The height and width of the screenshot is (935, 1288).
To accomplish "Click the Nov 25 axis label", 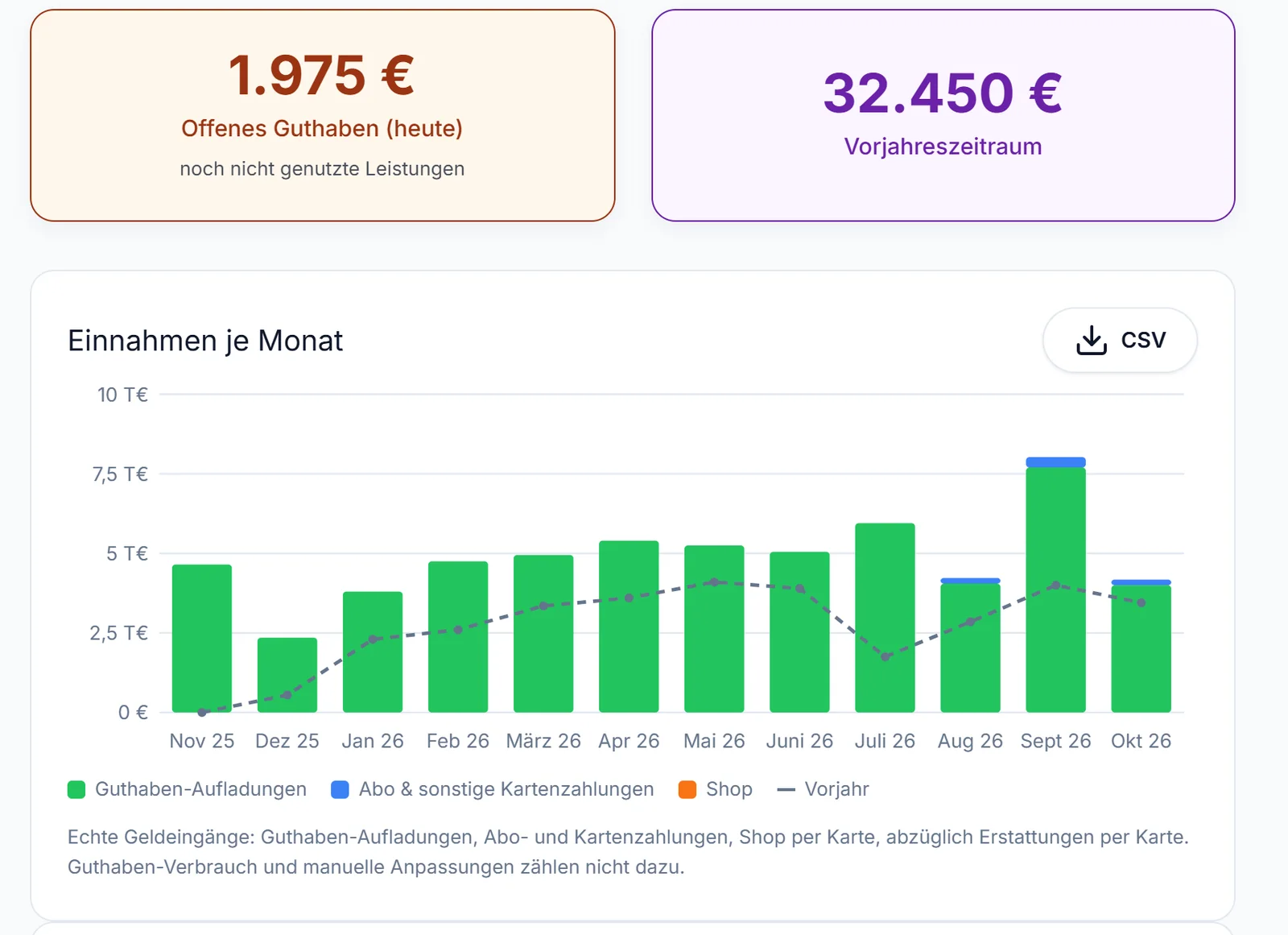I will coord(202,741).
